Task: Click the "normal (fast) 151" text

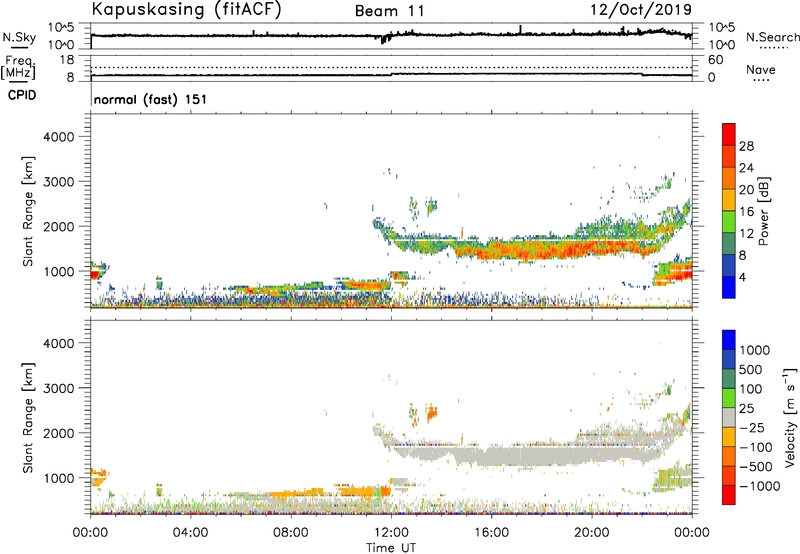Action: [151, 99]
